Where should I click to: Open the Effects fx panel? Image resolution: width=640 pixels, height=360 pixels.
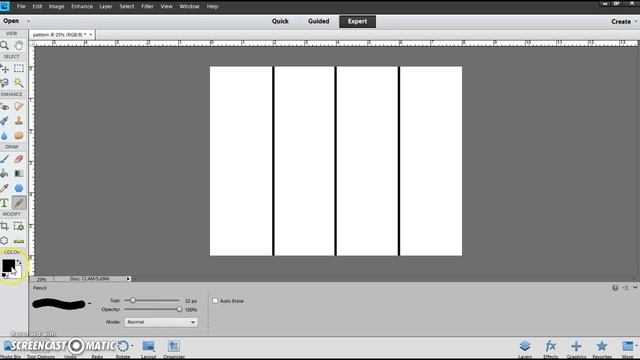[551, 348]
